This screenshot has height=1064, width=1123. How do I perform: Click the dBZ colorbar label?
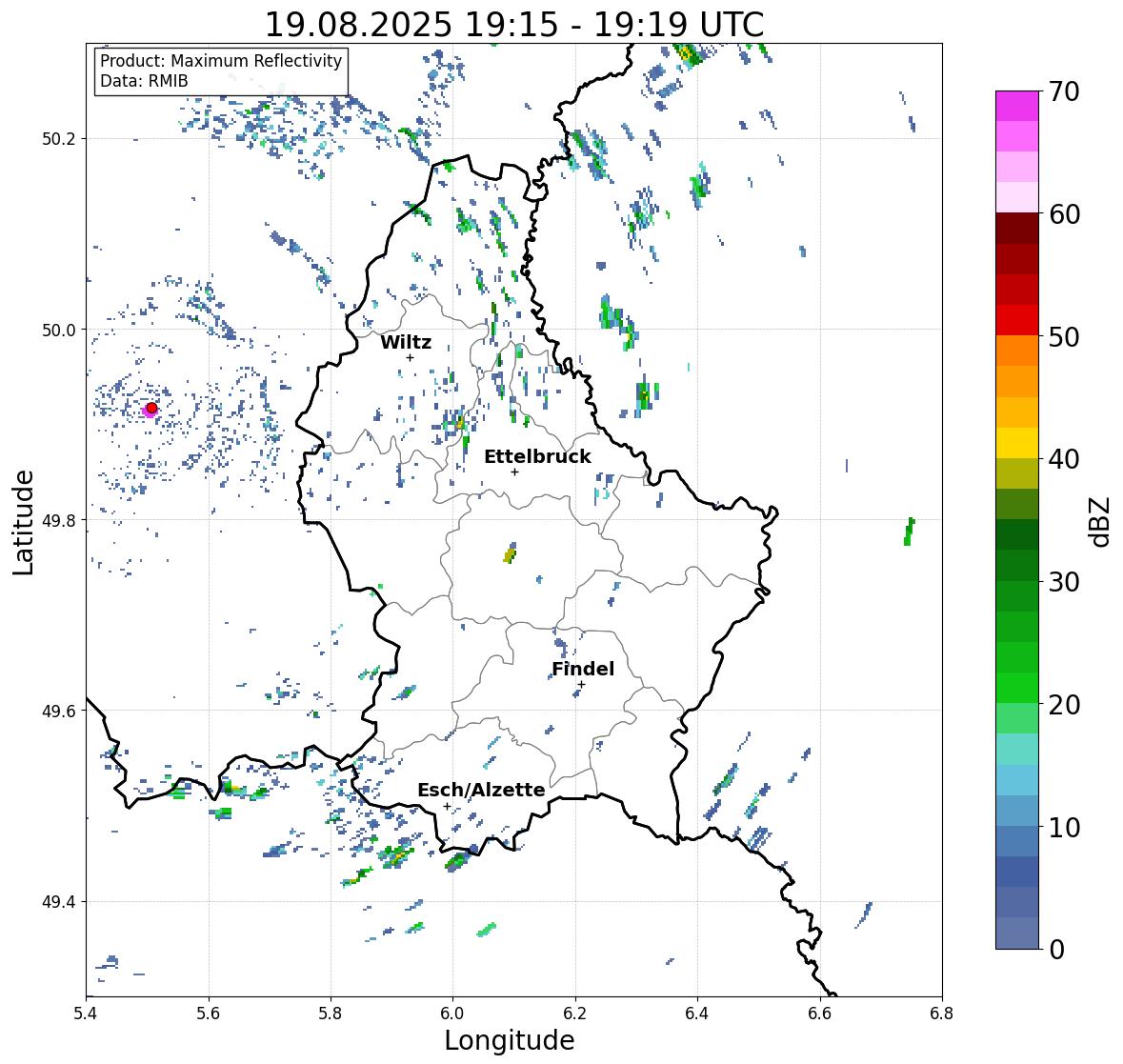(x=1099, y=521)
